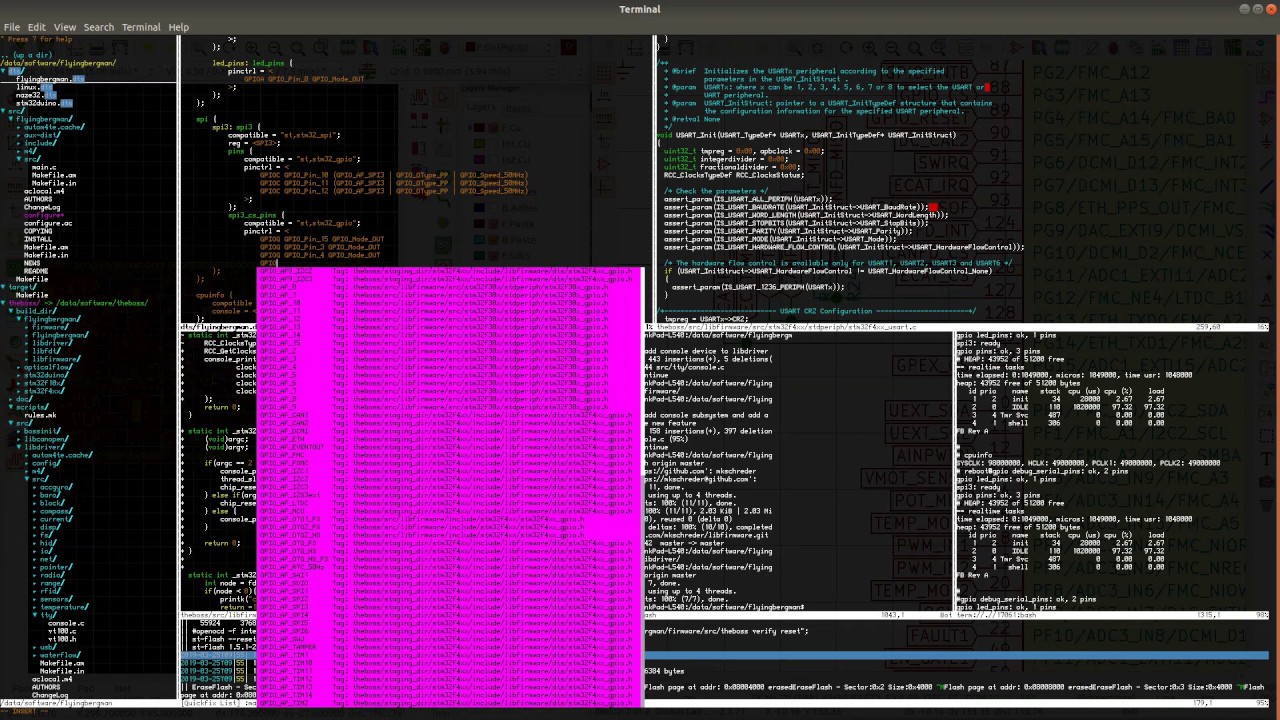Open naze32.dts file
Viewport: 1280px width, 720px height.
click(36, 95)
